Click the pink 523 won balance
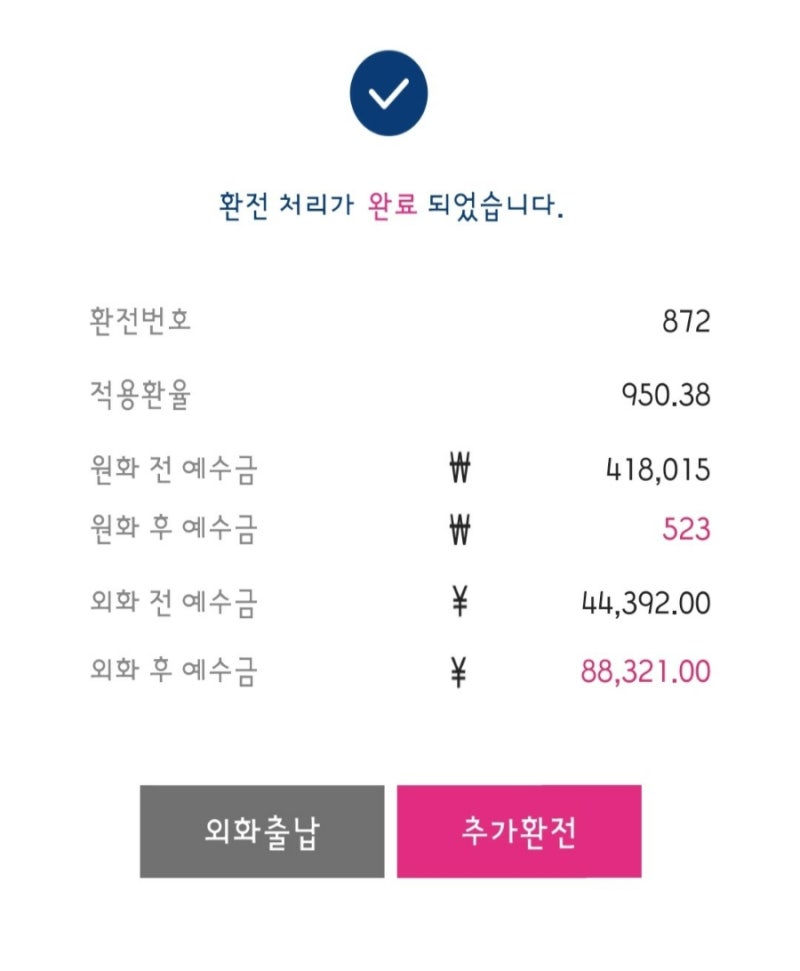 click(x=686, y=529)
